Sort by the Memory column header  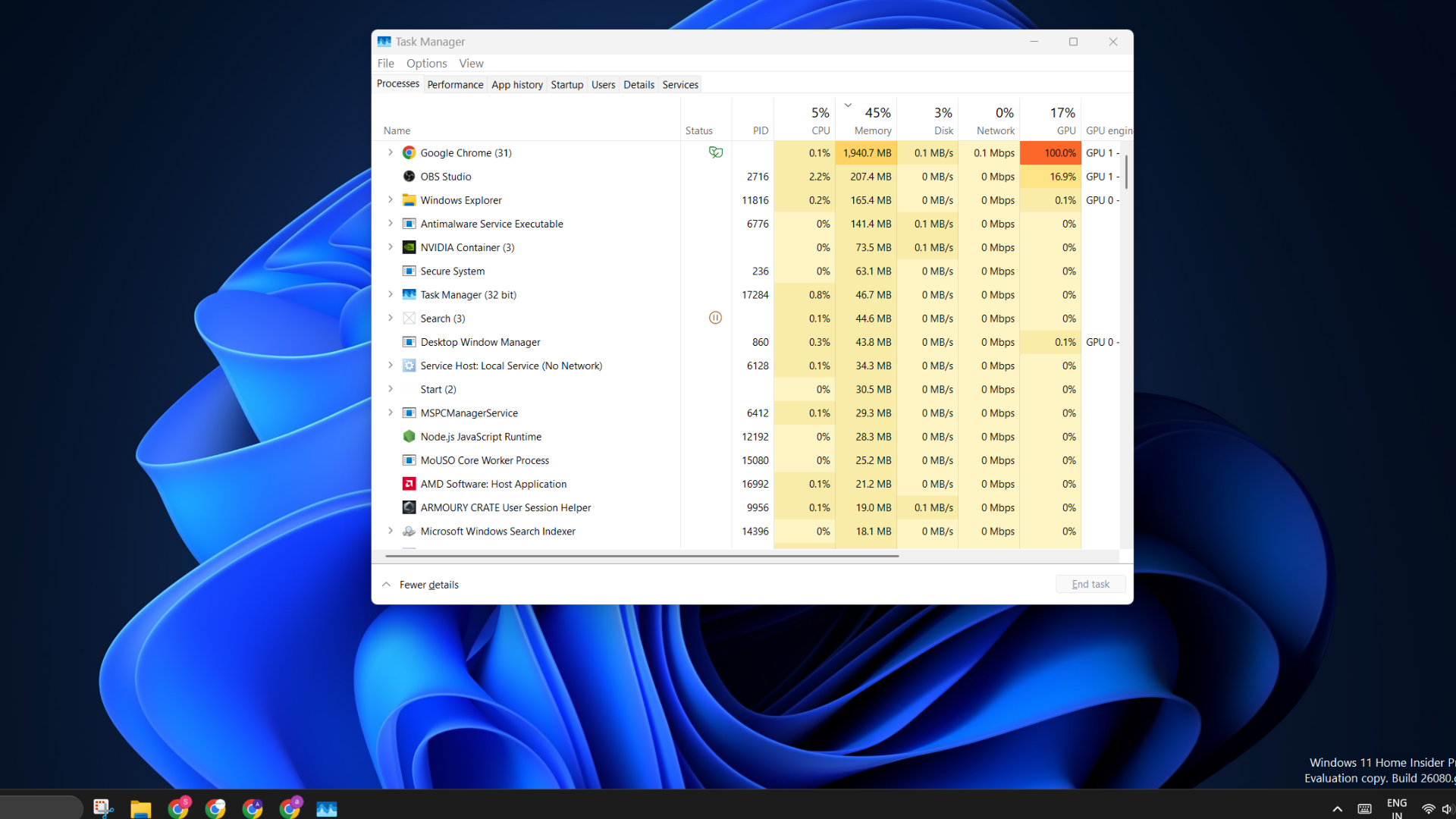coord(866,120)
